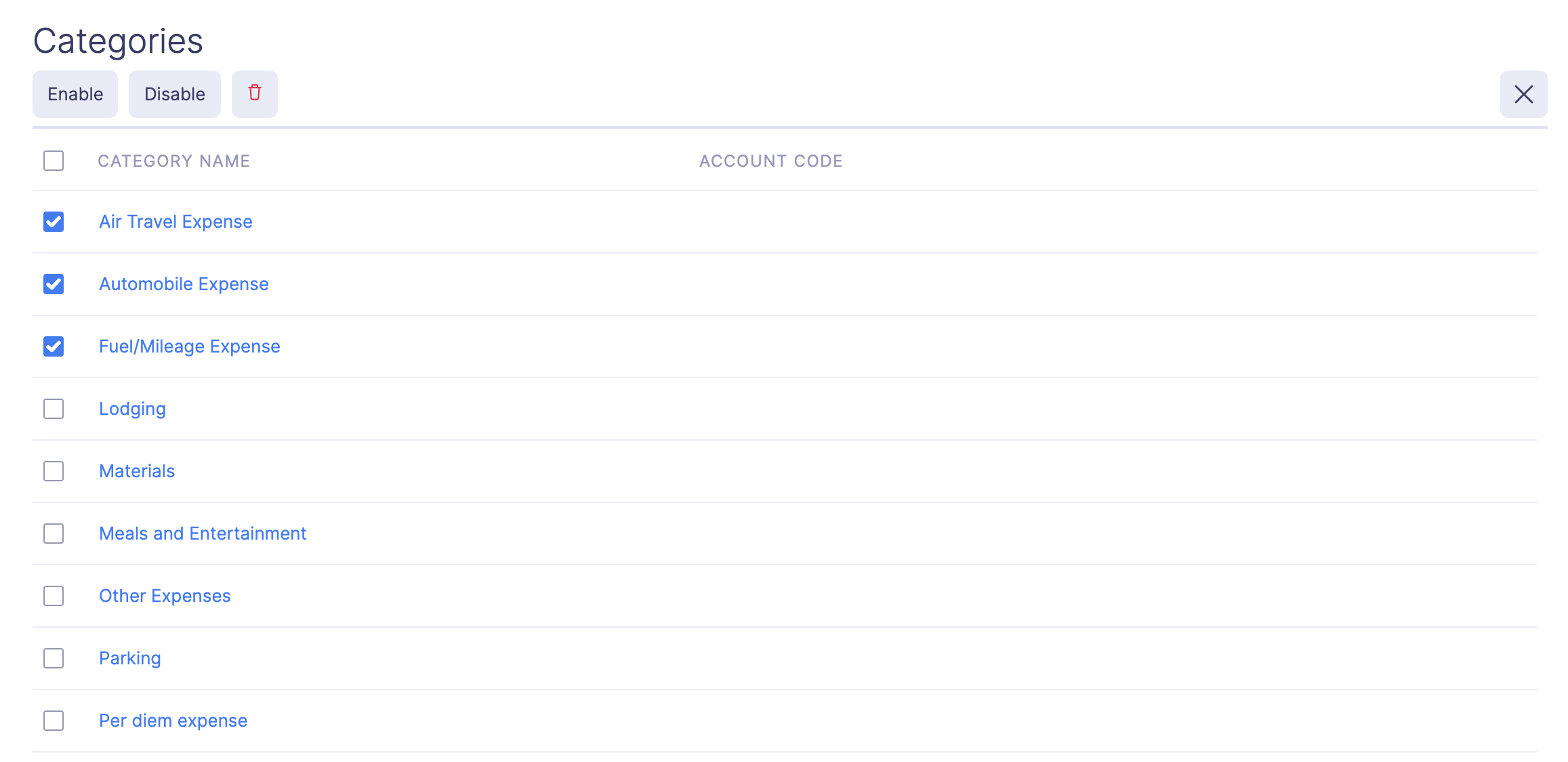Check the Meals and Entertainment checkbox
The image size is (1568, 762).
coord(53,534)
